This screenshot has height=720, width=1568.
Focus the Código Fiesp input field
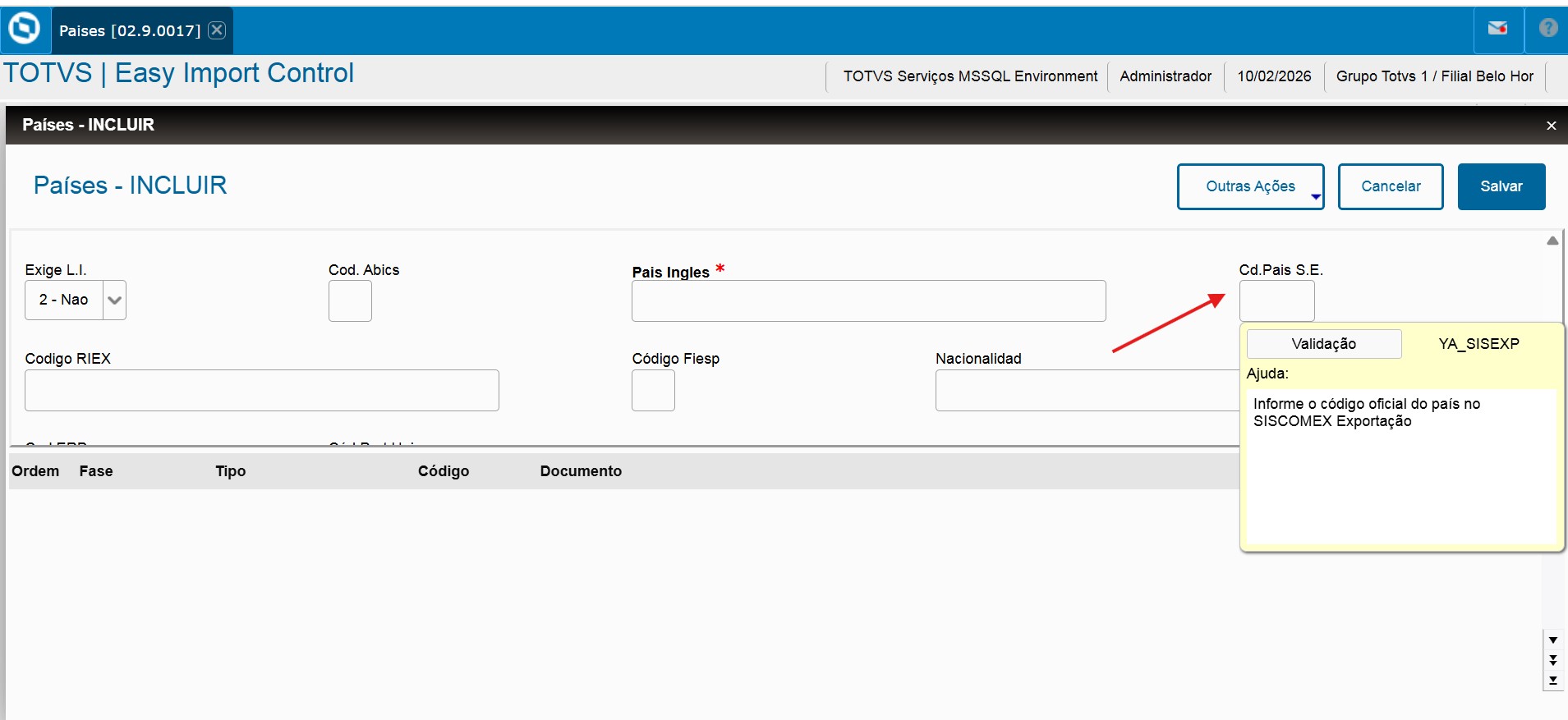click(x=653, y=390)
